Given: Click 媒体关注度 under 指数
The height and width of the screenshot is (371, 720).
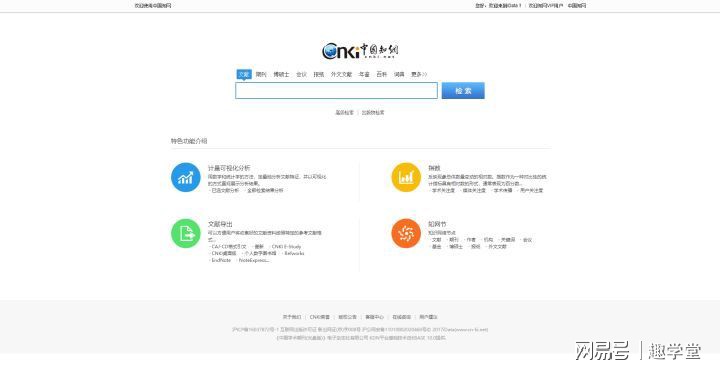Looking at the screenshot, I should (x=474, y=190).
